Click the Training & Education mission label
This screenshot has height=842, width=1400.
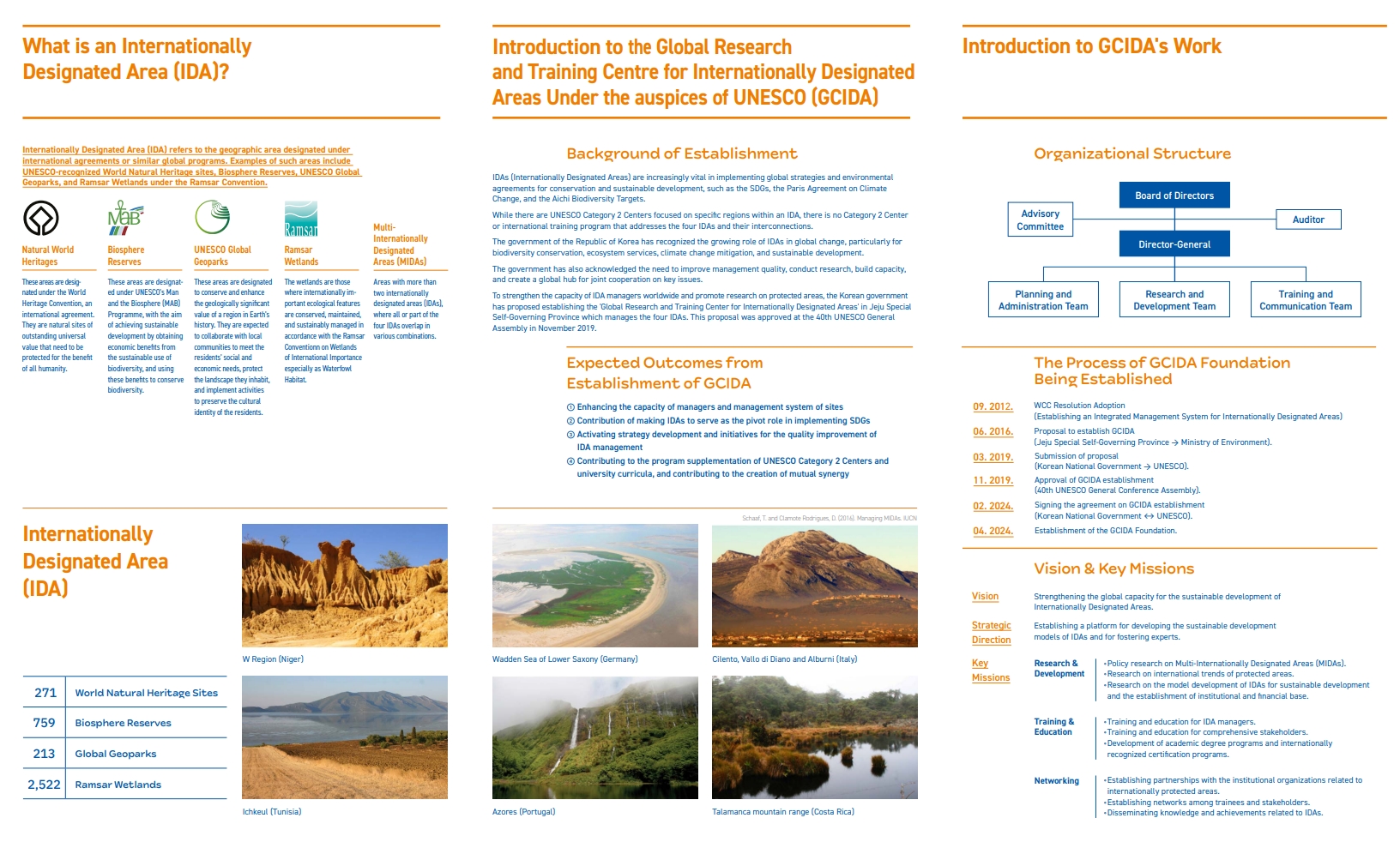pos(1054,727)
